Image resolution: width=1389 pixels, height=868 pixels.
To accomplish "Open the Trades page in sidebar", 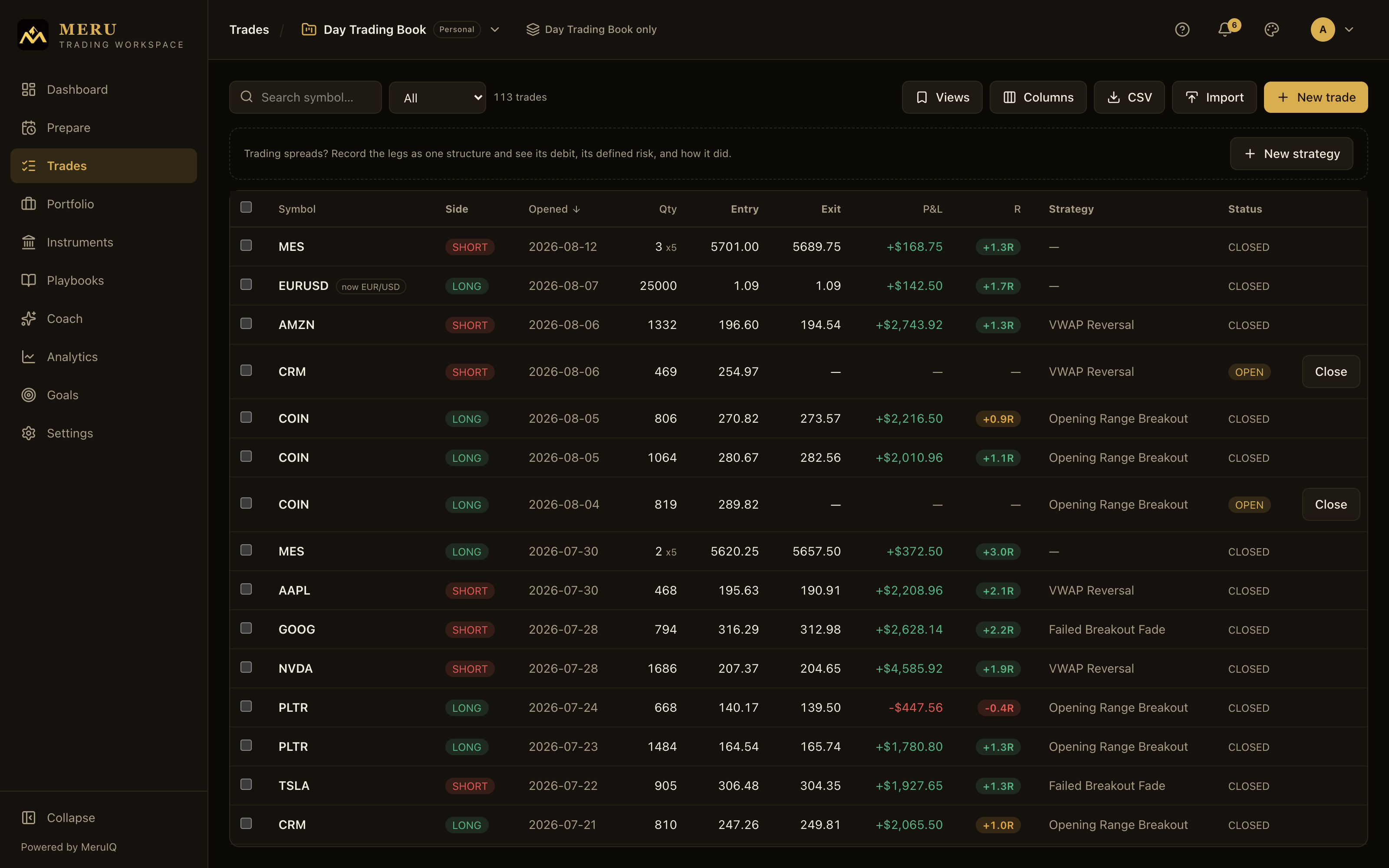I will pyautogui.click(x=103, y=166).
